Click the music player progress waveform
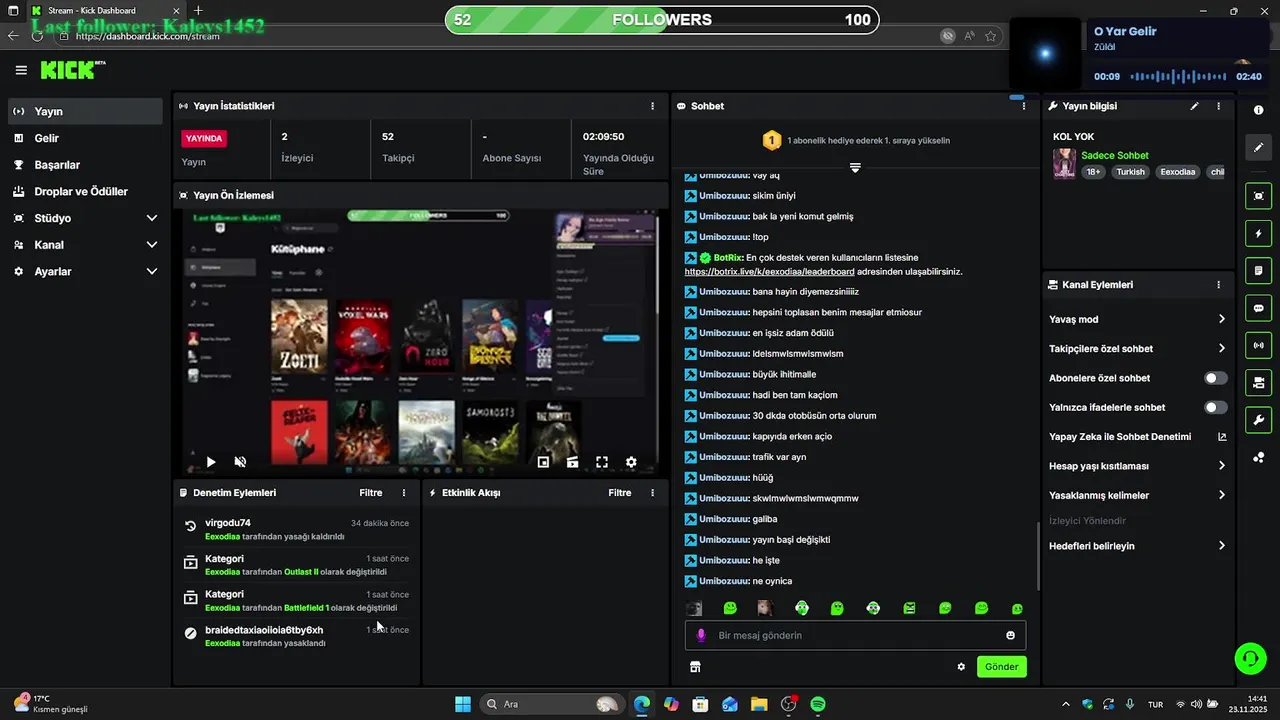 click(1178, 76)
